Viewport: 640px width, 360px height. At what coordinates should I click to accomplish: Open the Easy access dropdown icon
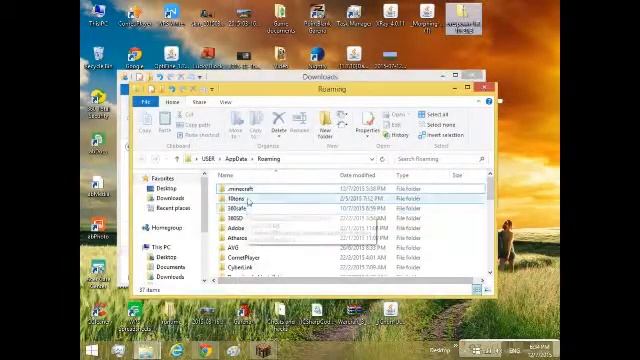click(x=342, y=124)
